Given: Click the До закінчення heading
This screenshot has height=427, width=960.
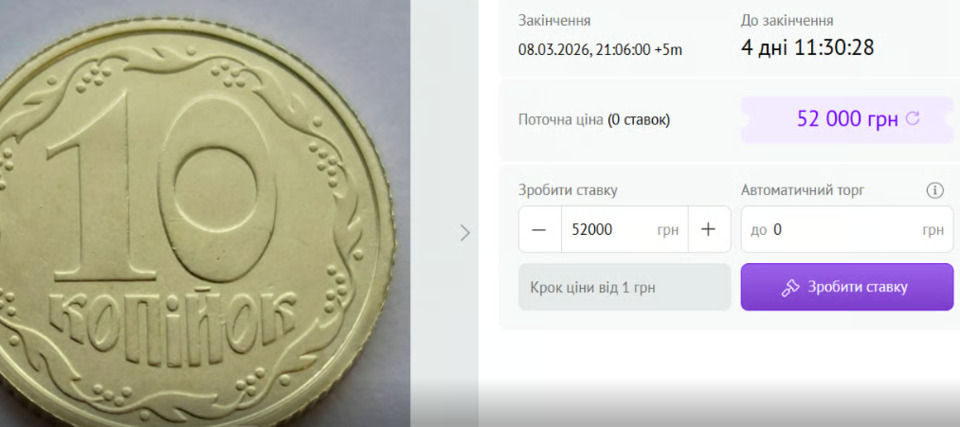Looking at the screenshot, I should tap(787, 21).
